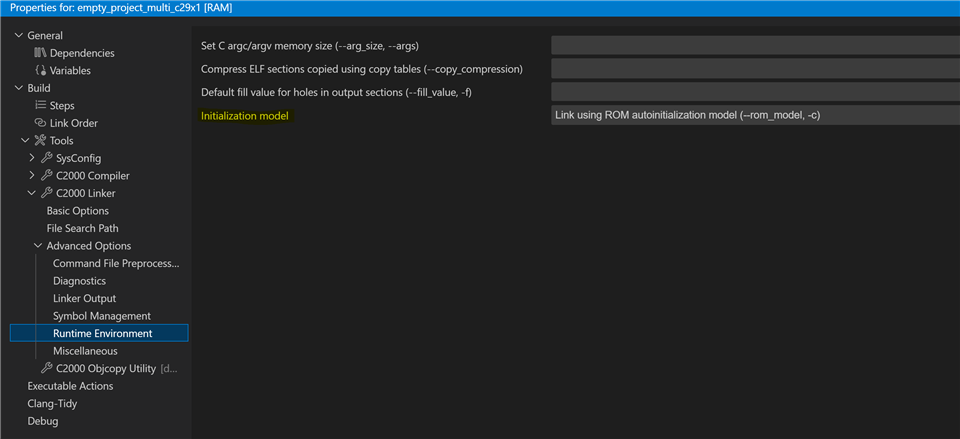Click the C2000 Compiler wrench icon
The width and height of the screenshot is (960, 439).
[47, 176]
